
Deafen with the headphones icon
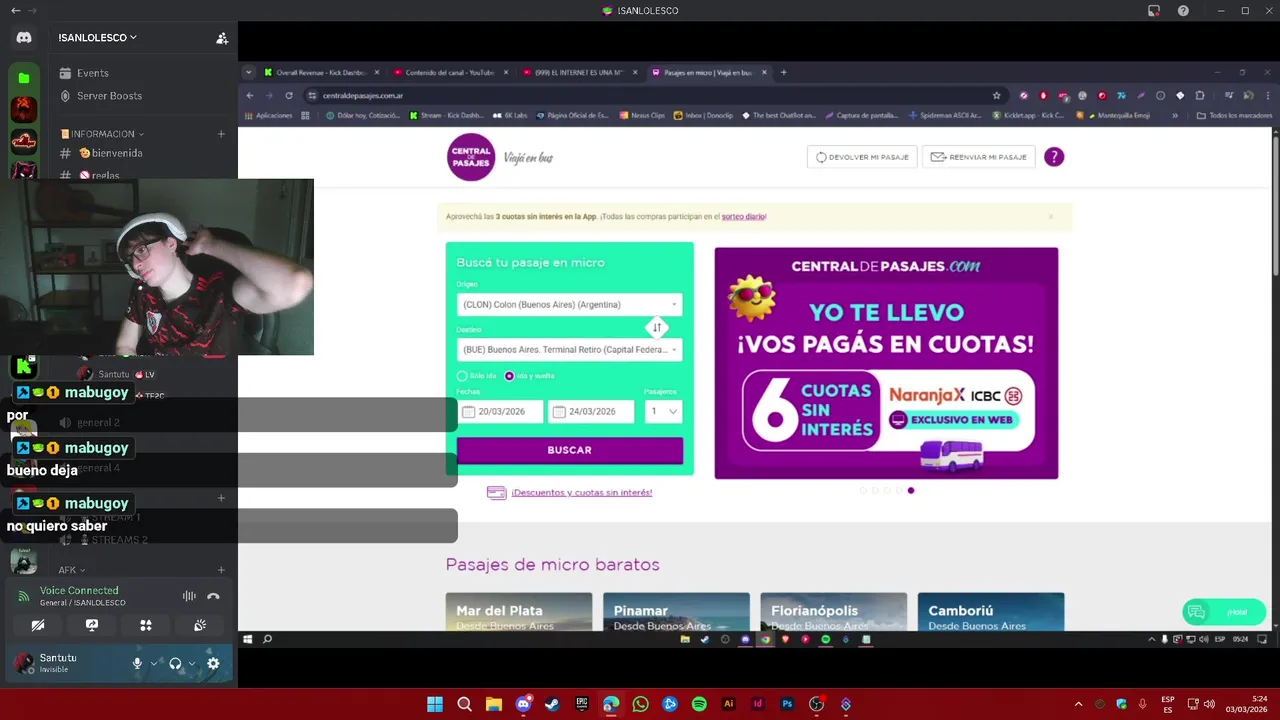[x=175, y=663]
